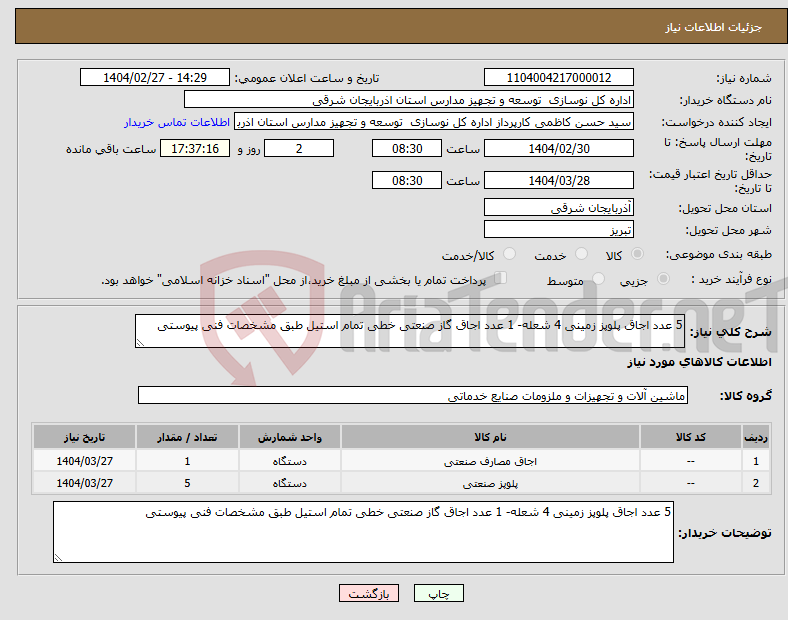Open اطلاعات تماس خریدار link
Screen dimensions: 788x620
point(177,122)
